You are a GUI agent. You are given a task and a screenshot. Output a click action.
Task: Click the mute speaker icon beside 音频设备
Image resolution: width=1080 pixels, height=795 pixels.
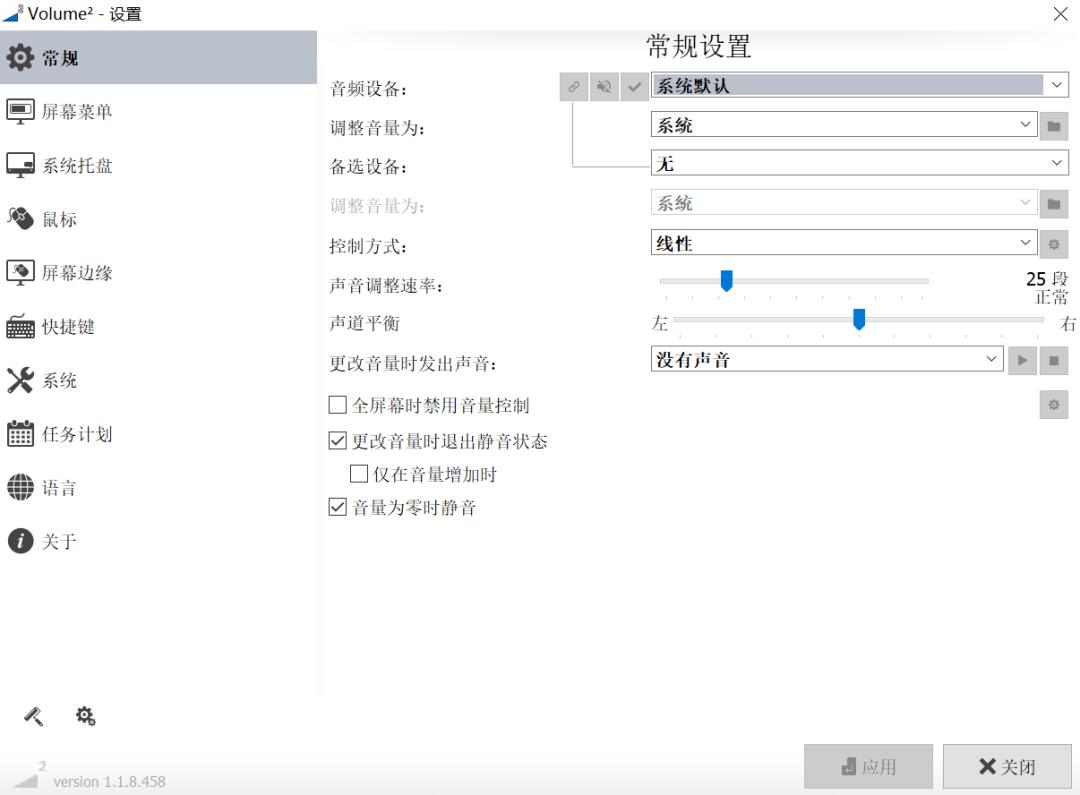click(x=602, y=87)
